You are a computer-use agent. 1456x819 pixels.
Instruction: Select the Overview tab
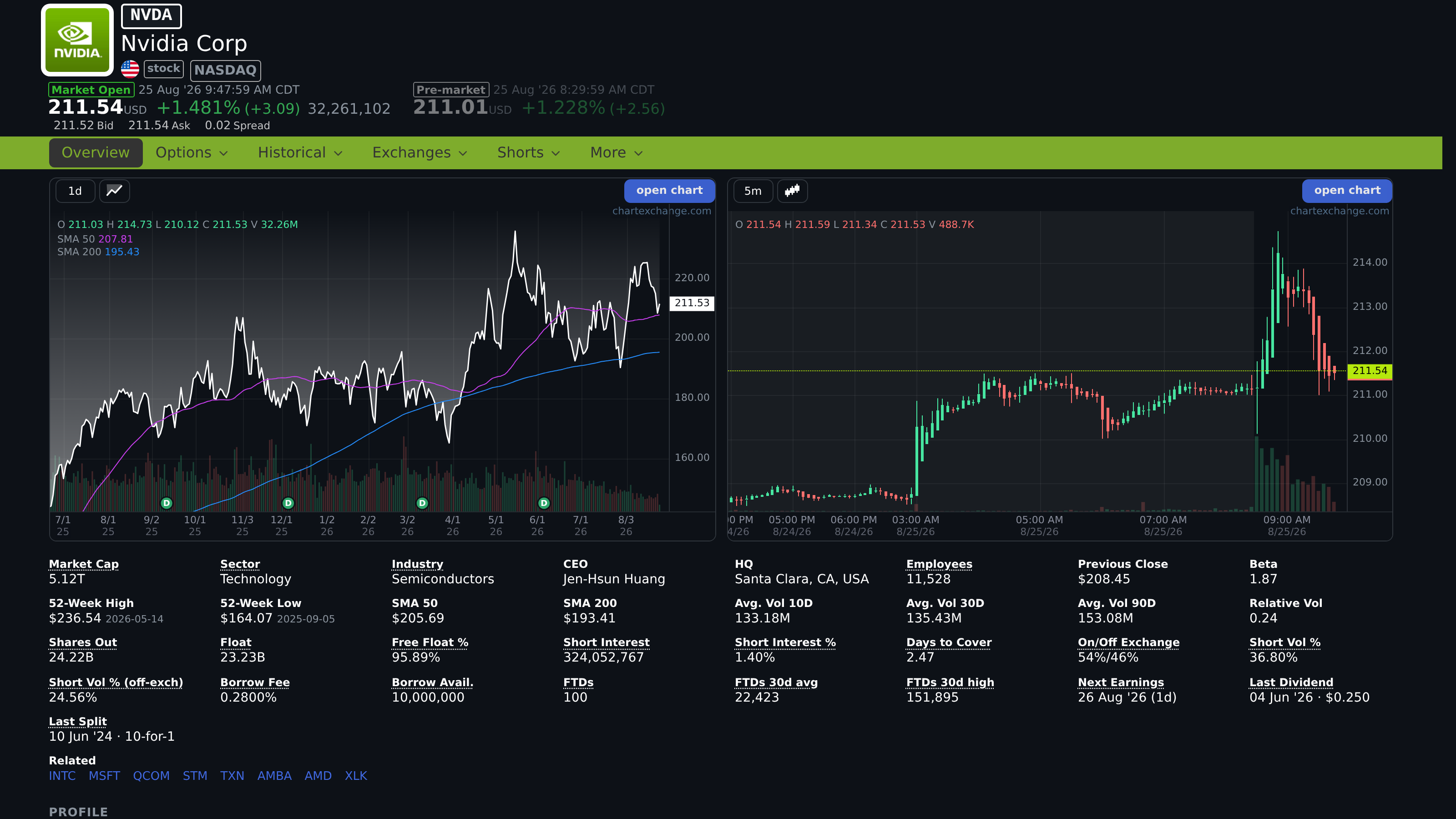click(96, 152)
